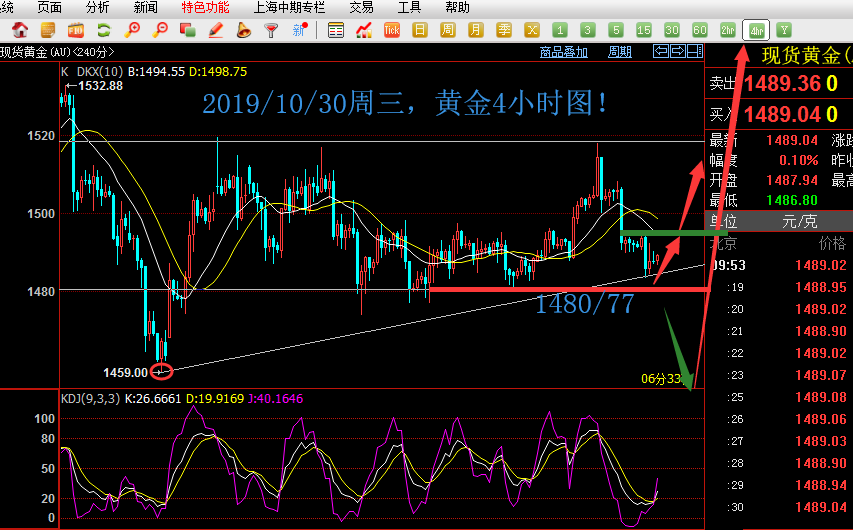Open the 新闻 menu
The image size is (853, 530).
pos(145,7)
